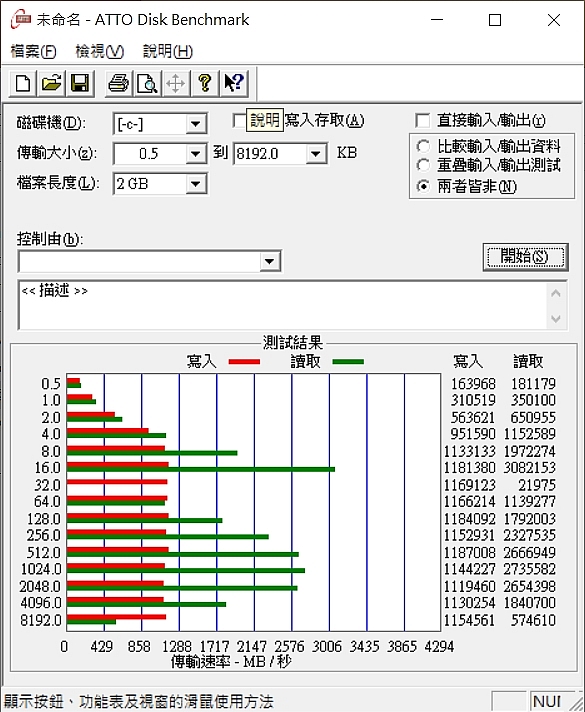585x712 pixels.
Task: Click the 8192.0 row label in chart
Action: 40,620
